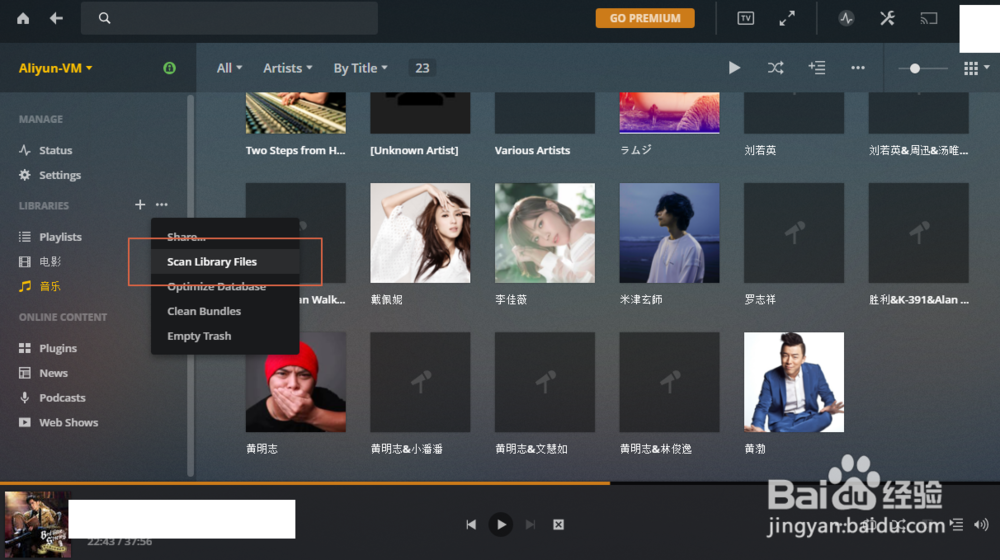Click the sidebar vertical scrollbar
This screenshot has width=1000, height=560.
click(x=190, y=286)
